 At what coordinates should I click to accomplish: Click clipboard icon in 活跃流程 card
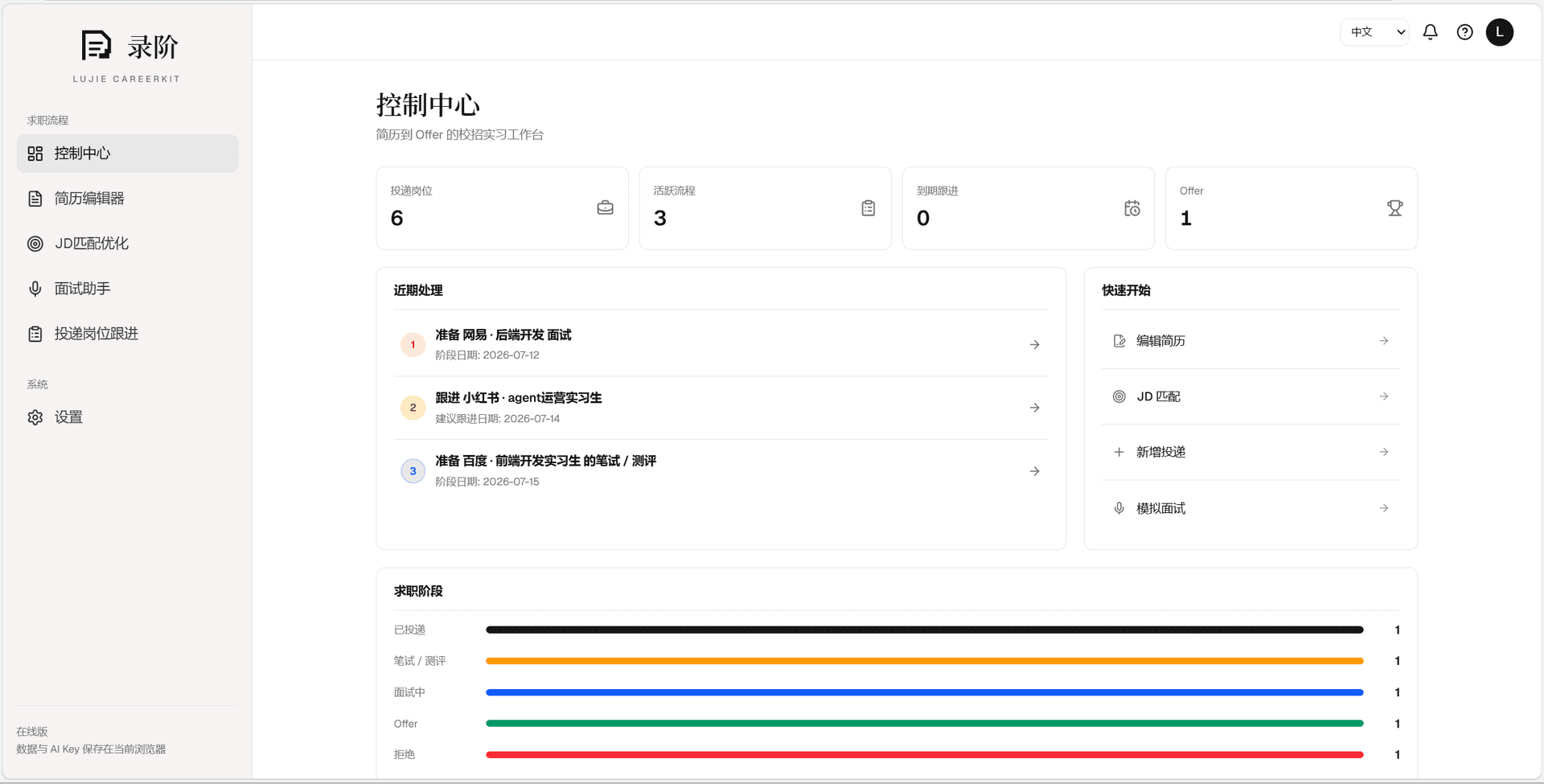pos(868,208)
